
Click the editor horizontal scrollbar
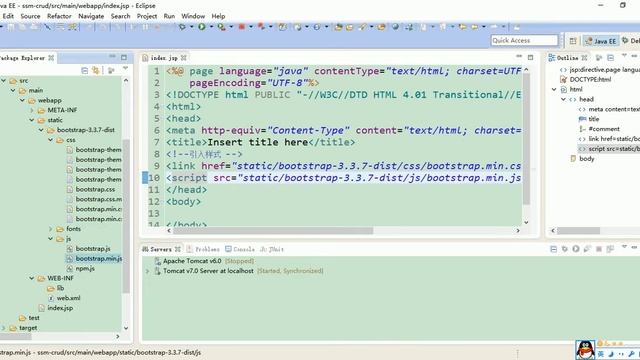point(273,231)
